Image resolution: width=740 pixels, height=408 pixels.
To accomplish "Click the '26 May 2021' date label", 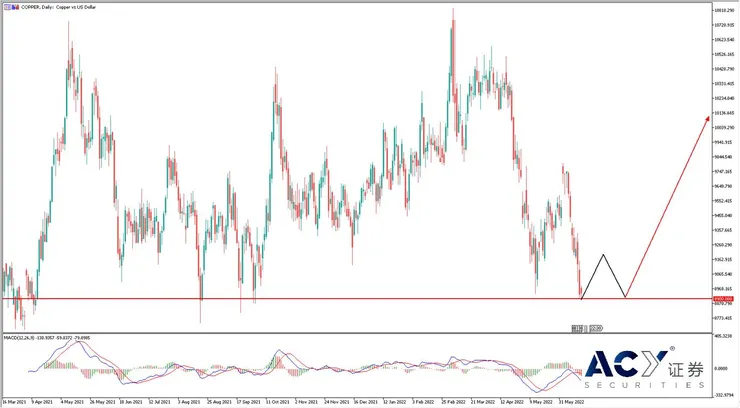I will tap(102, 402).
